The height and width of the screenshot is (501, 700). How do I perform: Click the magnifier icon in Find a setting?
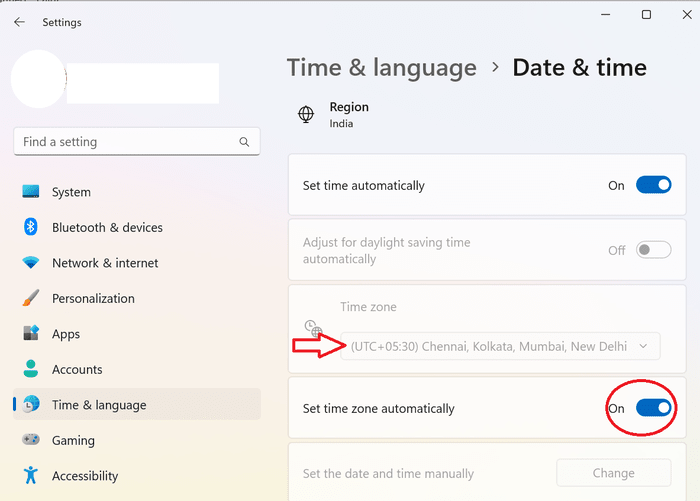click(244, 142)
